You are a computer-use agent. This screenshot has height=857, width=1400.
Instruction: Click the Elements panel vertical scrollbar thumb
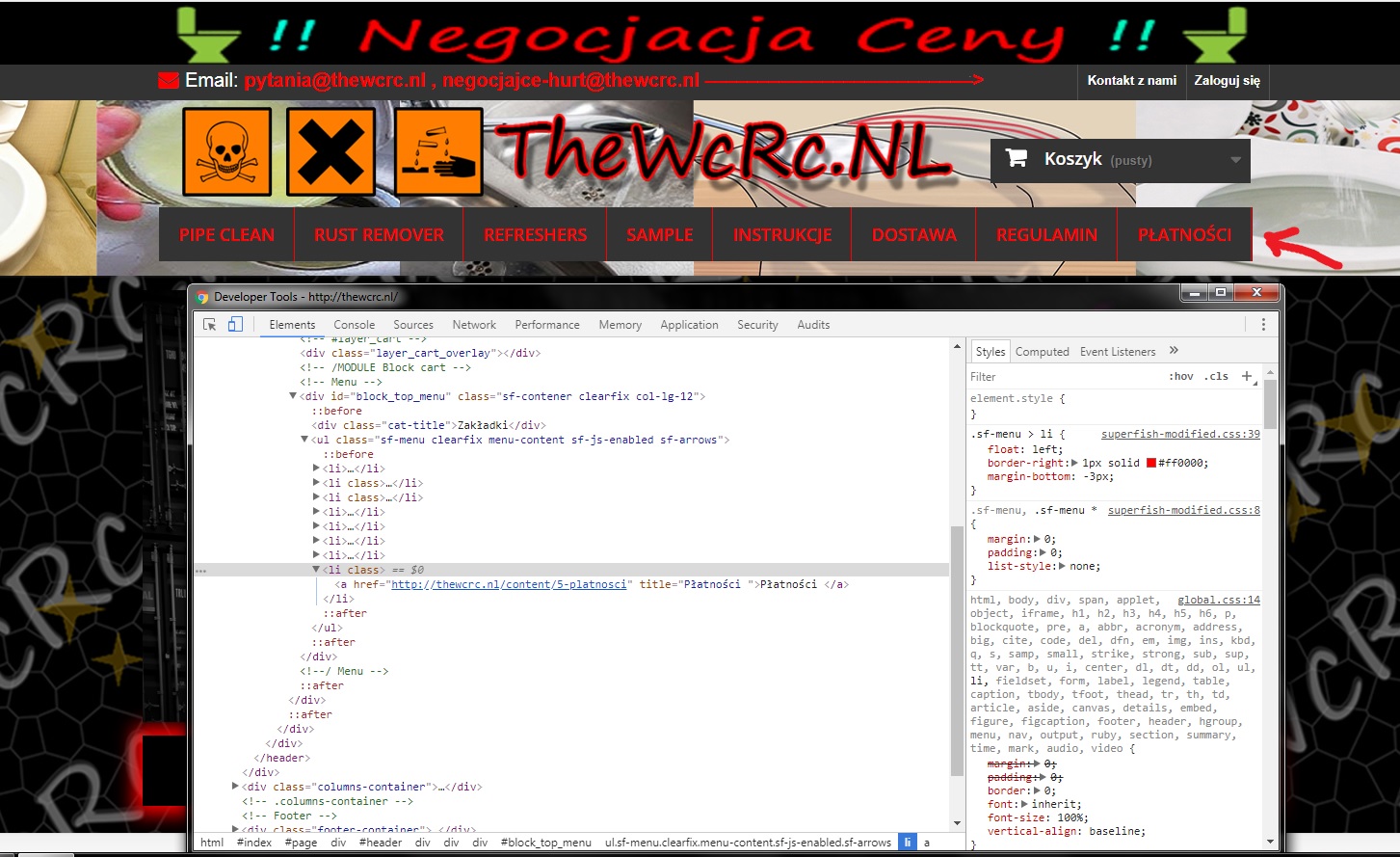pos(957,651)
